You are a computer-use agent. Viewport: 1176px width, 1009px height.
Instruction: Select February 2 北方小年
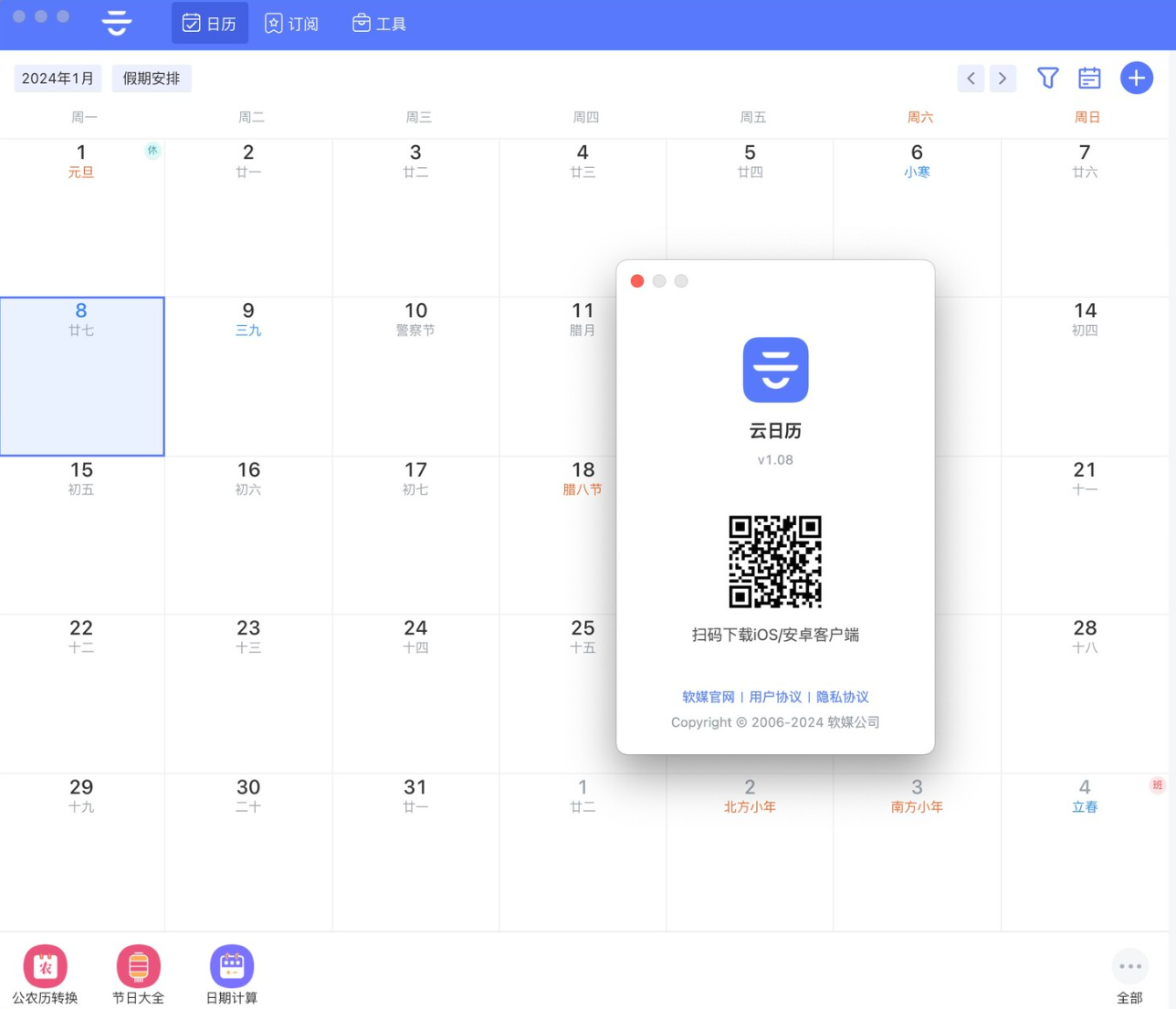click(750, 852)
